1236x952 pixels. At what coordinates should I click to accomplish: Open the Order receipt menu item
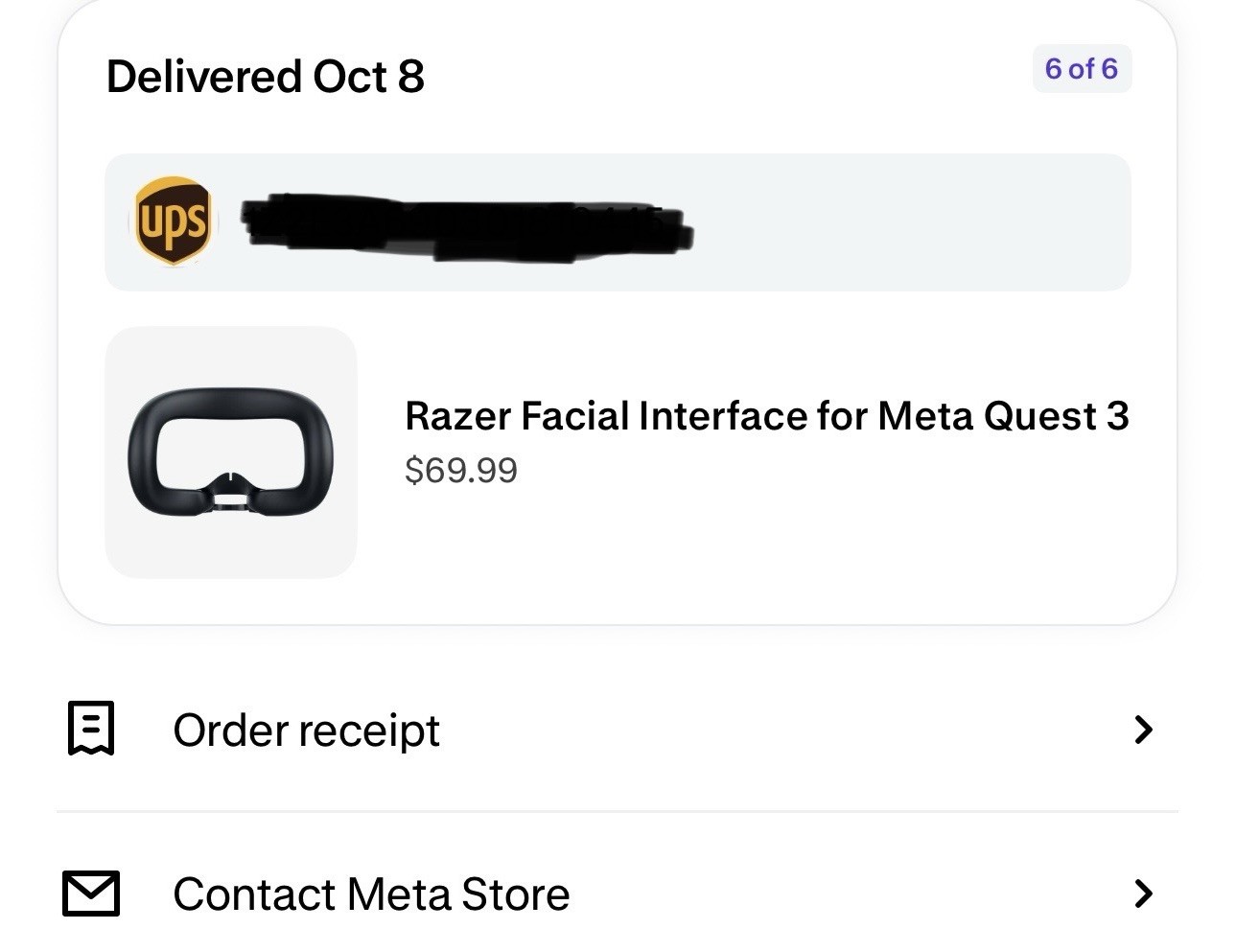[306, 731]
